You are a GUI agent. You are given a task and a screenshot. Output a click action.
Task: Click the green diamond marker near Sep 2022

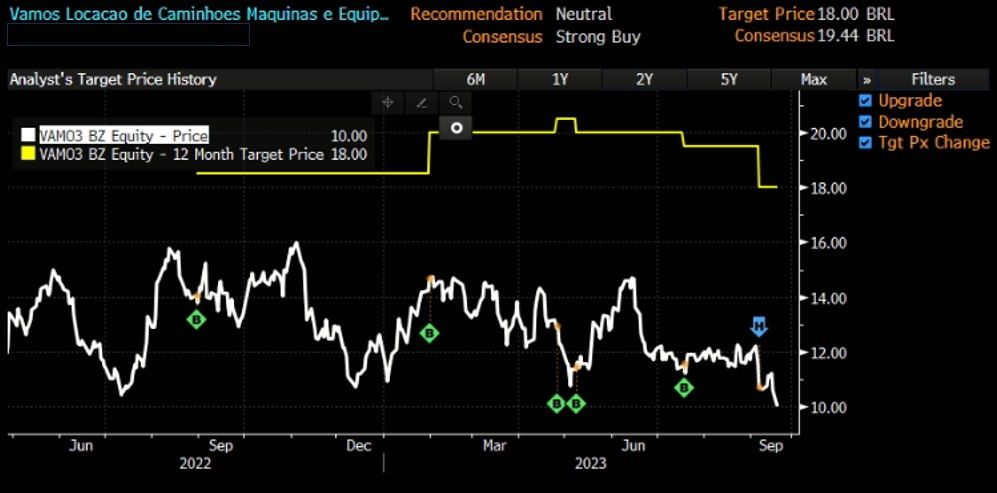click(x=196, y=319)
